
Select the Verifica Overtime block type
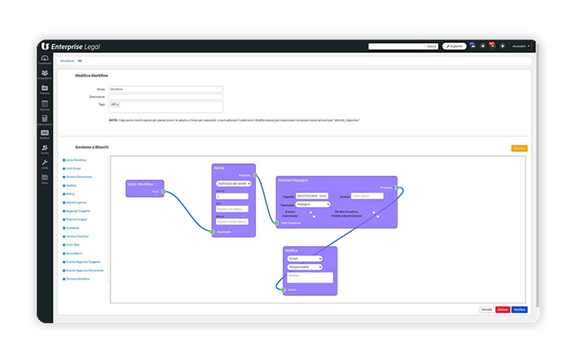point(77,237)
